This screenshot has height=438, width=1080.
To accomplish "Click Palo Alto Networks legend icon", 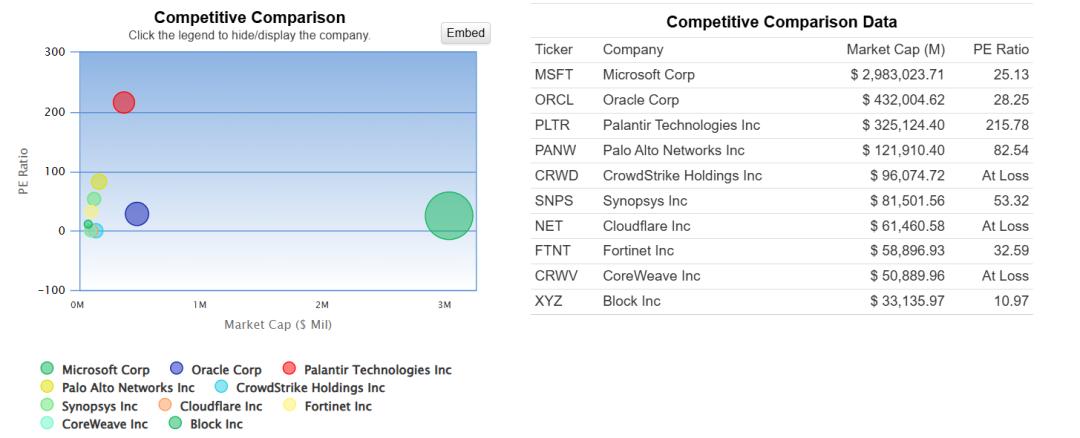I will point(47,388).
